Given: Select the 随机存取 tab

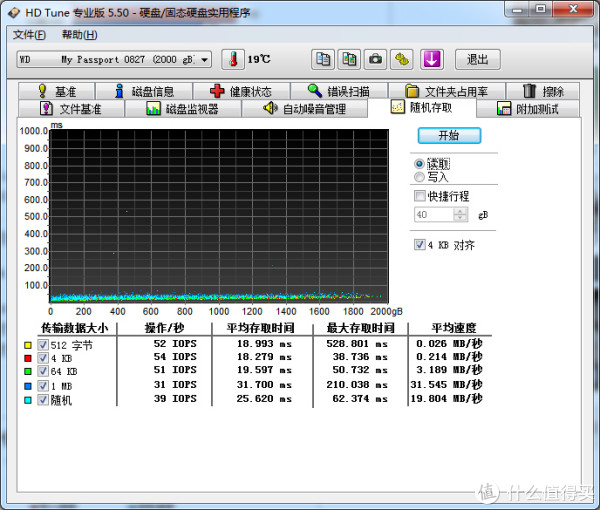Looking at the screenshot, I should 422,108.
